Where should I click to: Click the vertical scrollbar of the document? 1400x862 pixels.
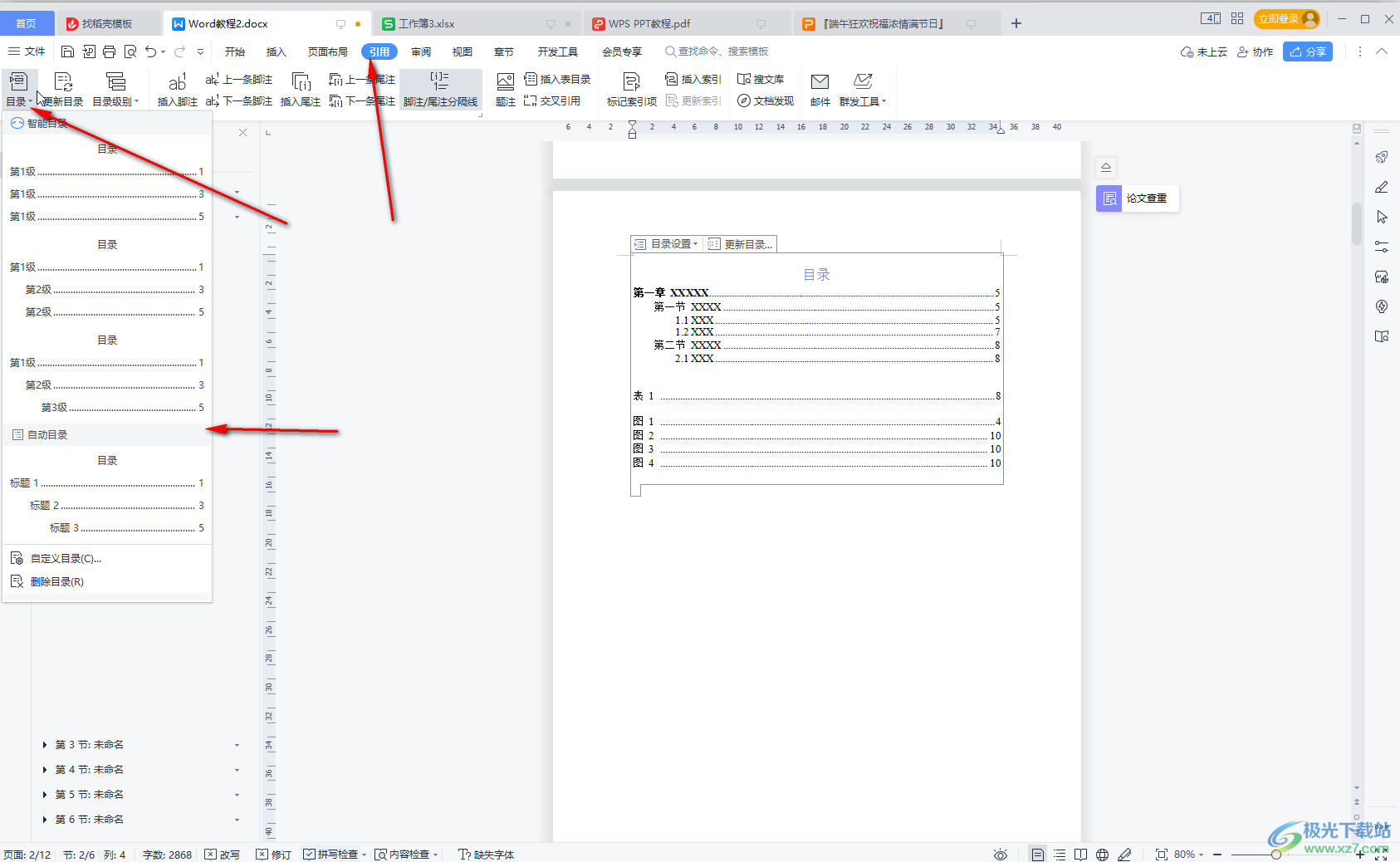pos(1357,224)
